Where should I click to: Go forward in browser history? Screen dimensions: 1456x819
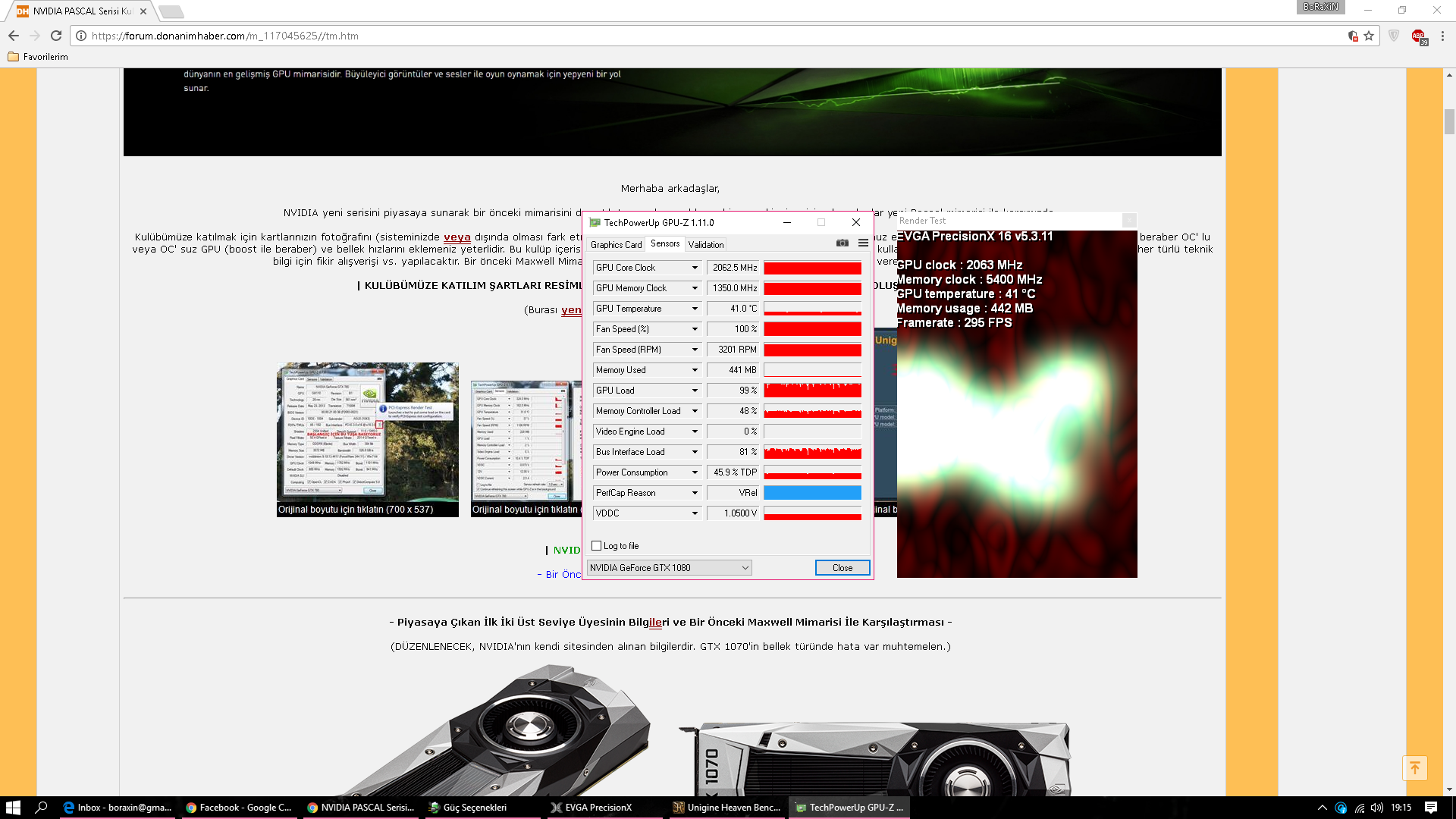pyautogui.click(x=35, y=36)
